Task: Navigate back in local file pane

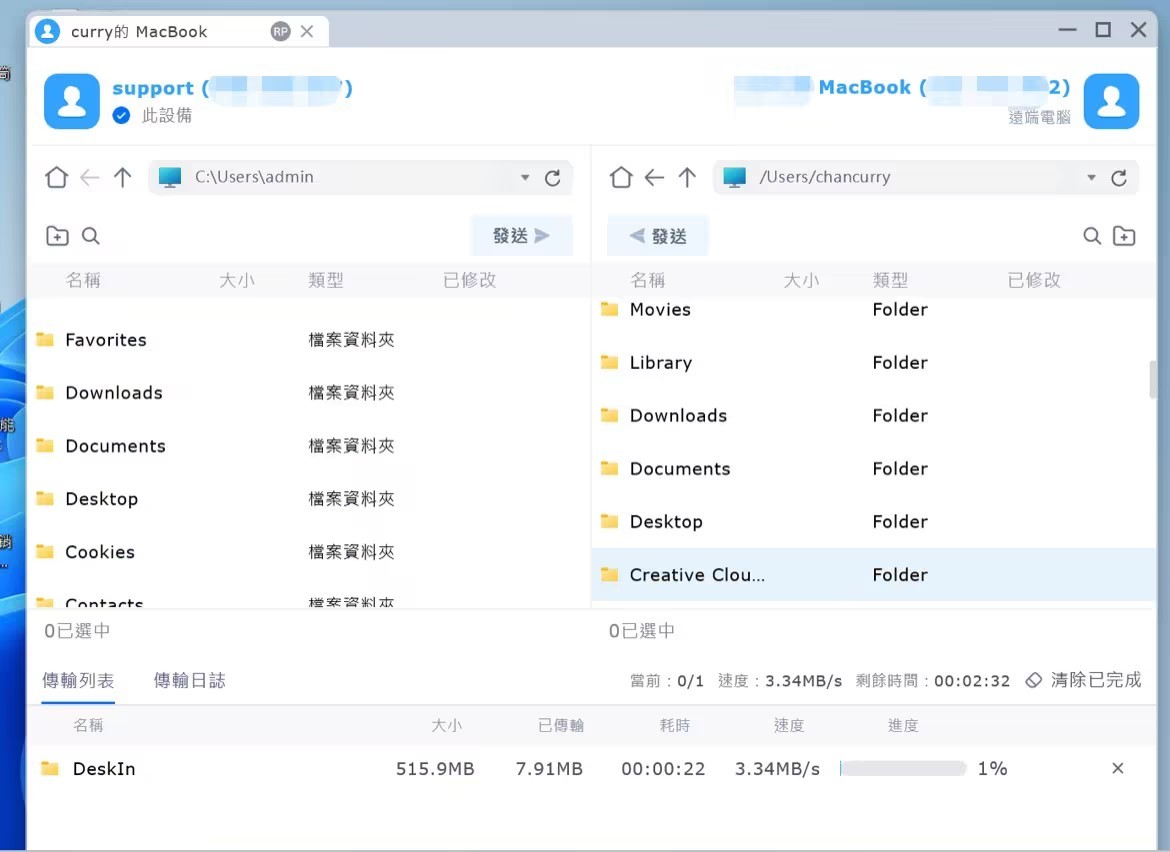Action: click(90, 178)
